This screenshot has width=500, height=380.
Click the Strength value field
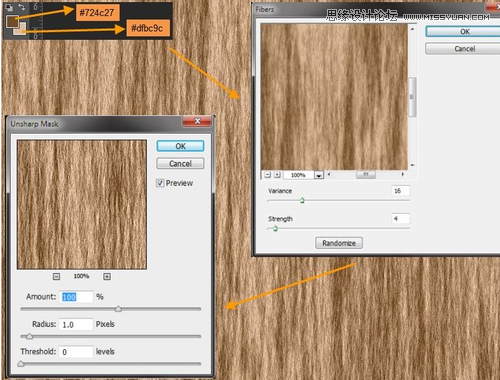401,219
